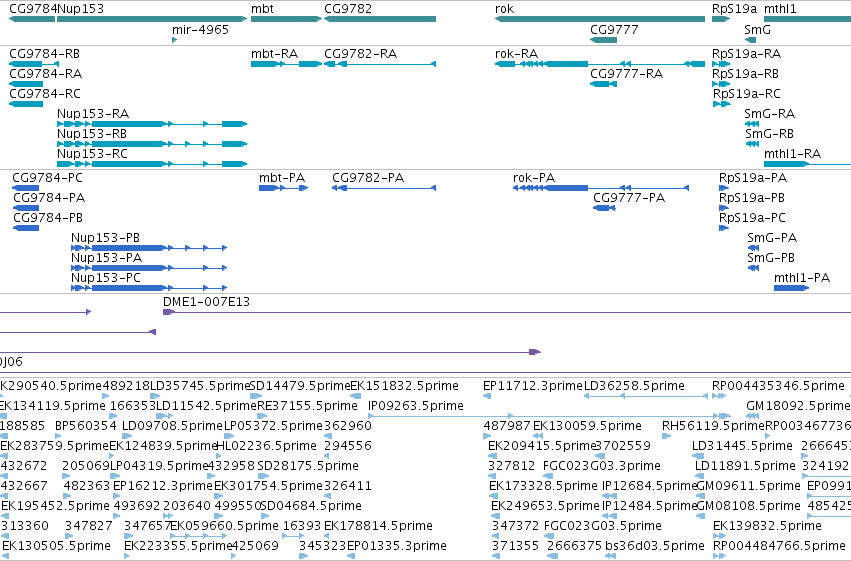Click the CG9784-PB protein
Viewport: 851px width, 561px height.
pos(26,228)
